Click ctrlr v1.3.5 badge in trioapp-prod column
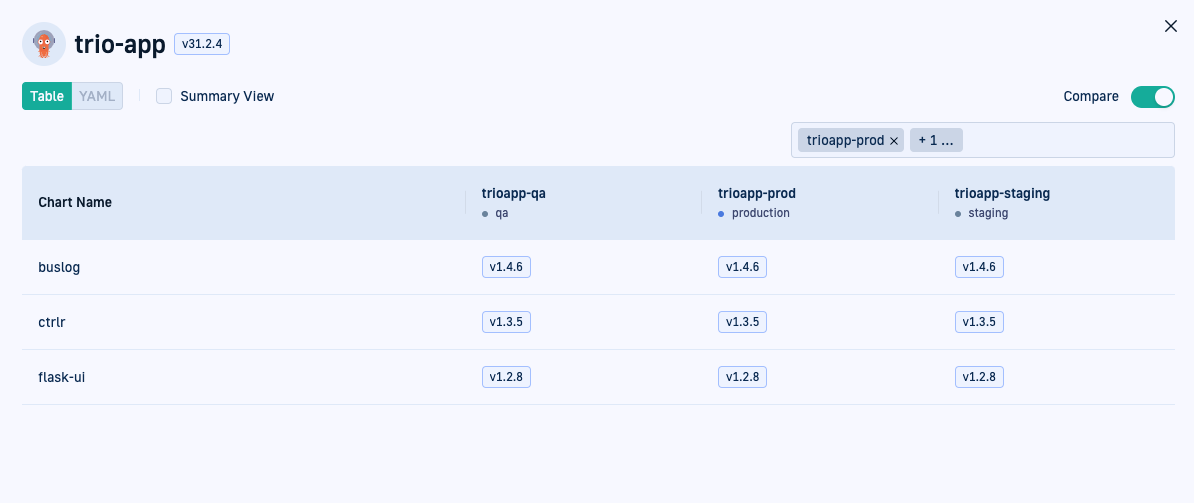Image resolution: width=1194 pixels, height=503 pixels. (742, 322)
